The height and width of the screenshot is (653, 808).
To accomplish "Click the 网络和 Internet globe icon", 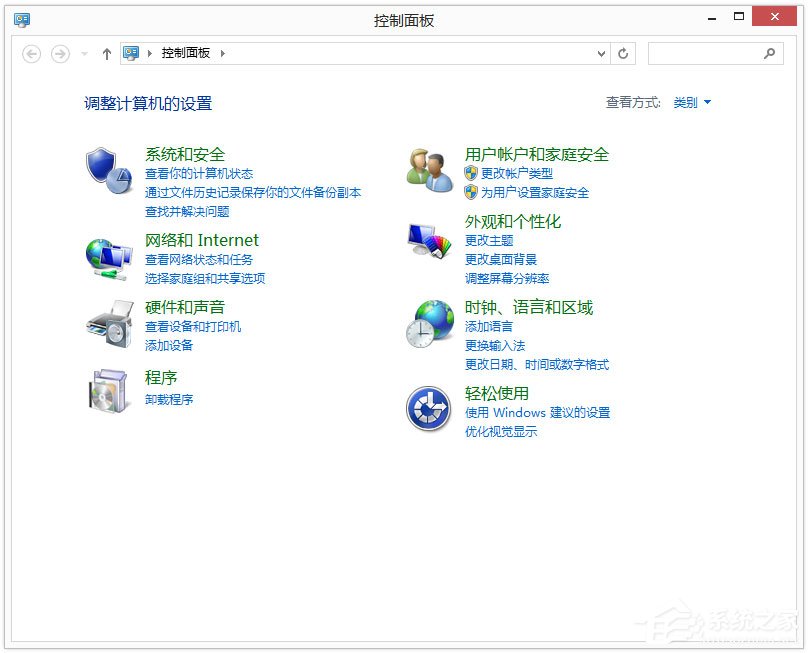I will pyautogui.click(x=109, y=257).
